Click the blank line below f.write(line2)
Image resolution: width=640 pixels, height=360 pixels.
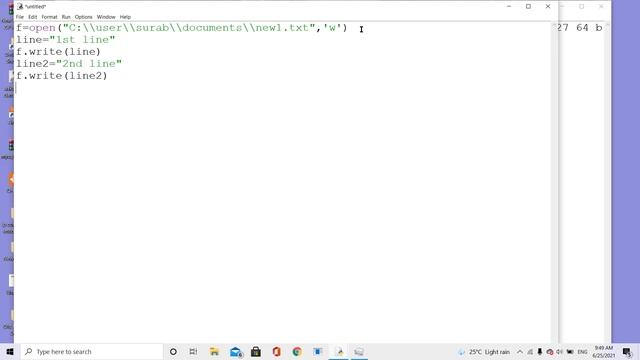click(282, 88)
